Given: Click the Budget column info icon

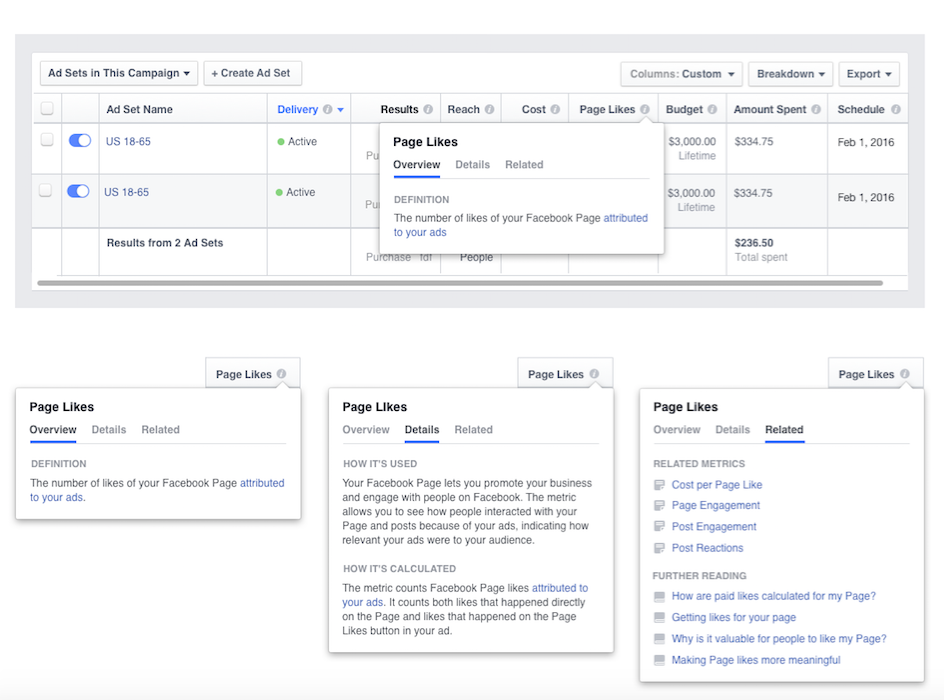Looking at the screenshot, I should (712, 110).
